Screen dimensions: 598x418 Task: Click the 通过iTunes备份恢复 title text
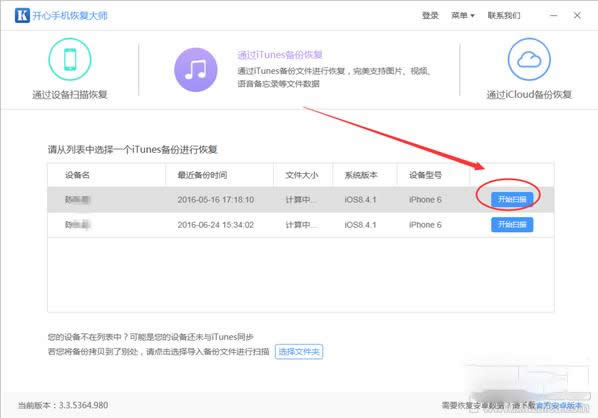280,55
